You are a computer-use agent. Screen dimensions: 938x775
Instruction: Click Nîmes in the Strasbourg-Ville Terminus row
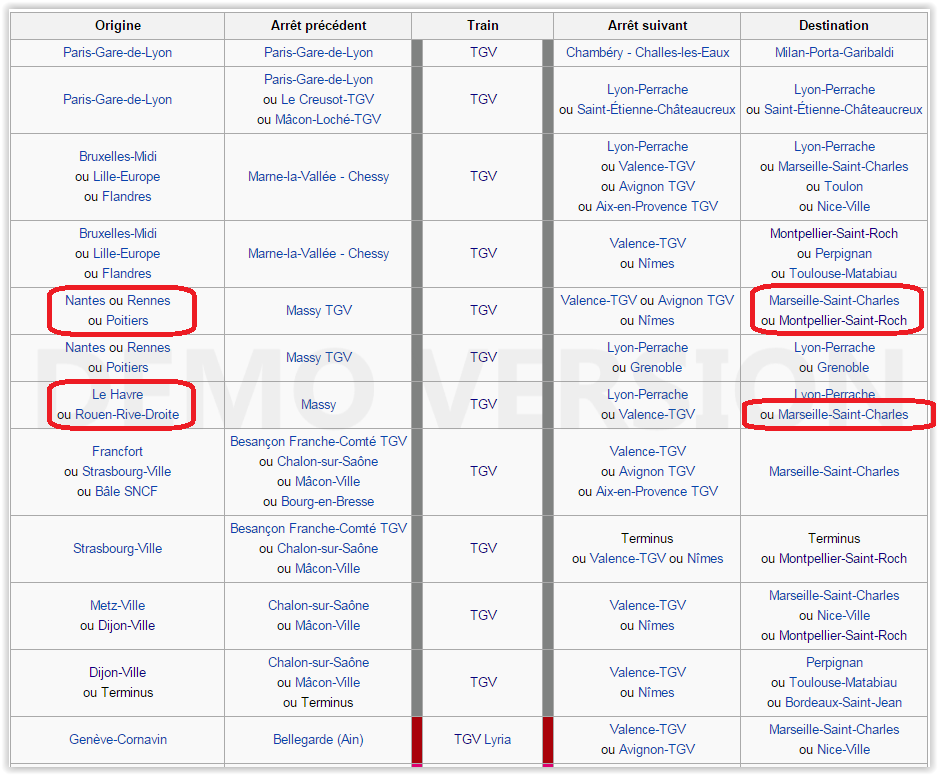pyautogui.click(x=705, y=559)
